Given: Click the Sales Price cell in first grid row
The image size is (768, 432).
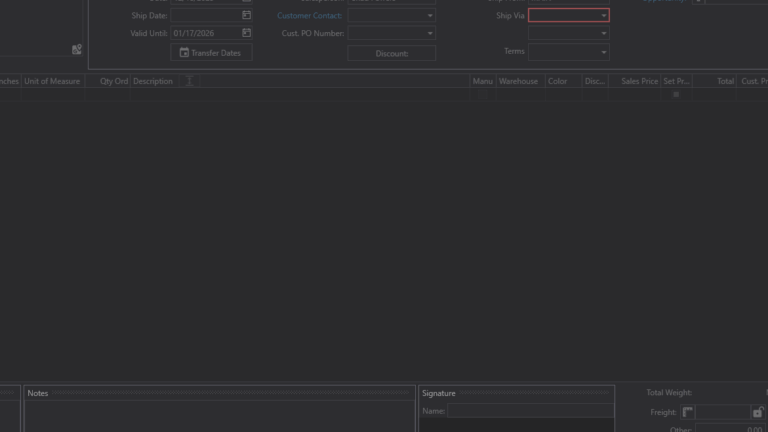Looking at the screenshot, I should coord(634,95).
